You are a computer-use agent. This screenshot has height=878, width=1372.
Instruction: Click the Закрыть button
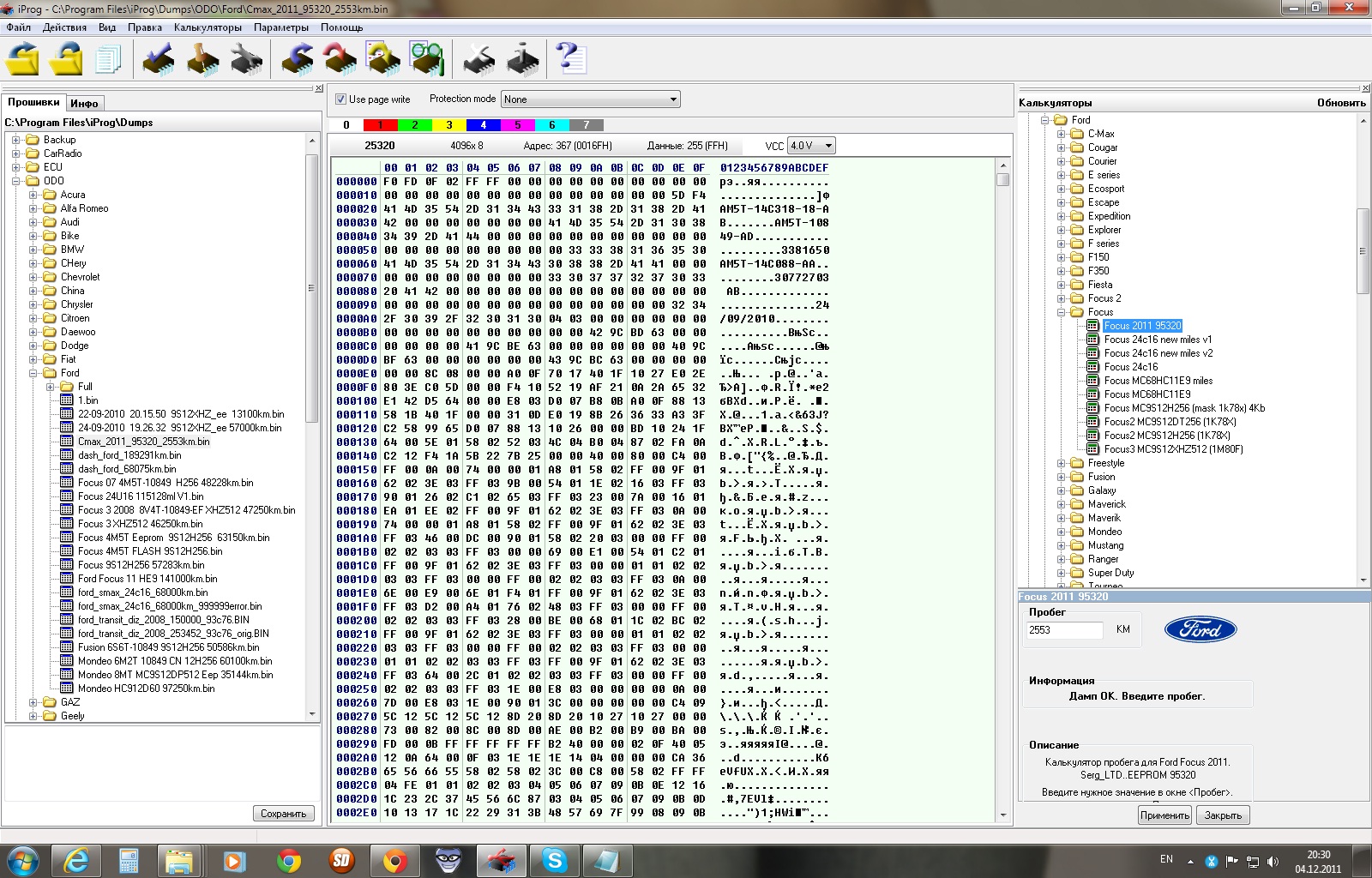[1223, 815]
